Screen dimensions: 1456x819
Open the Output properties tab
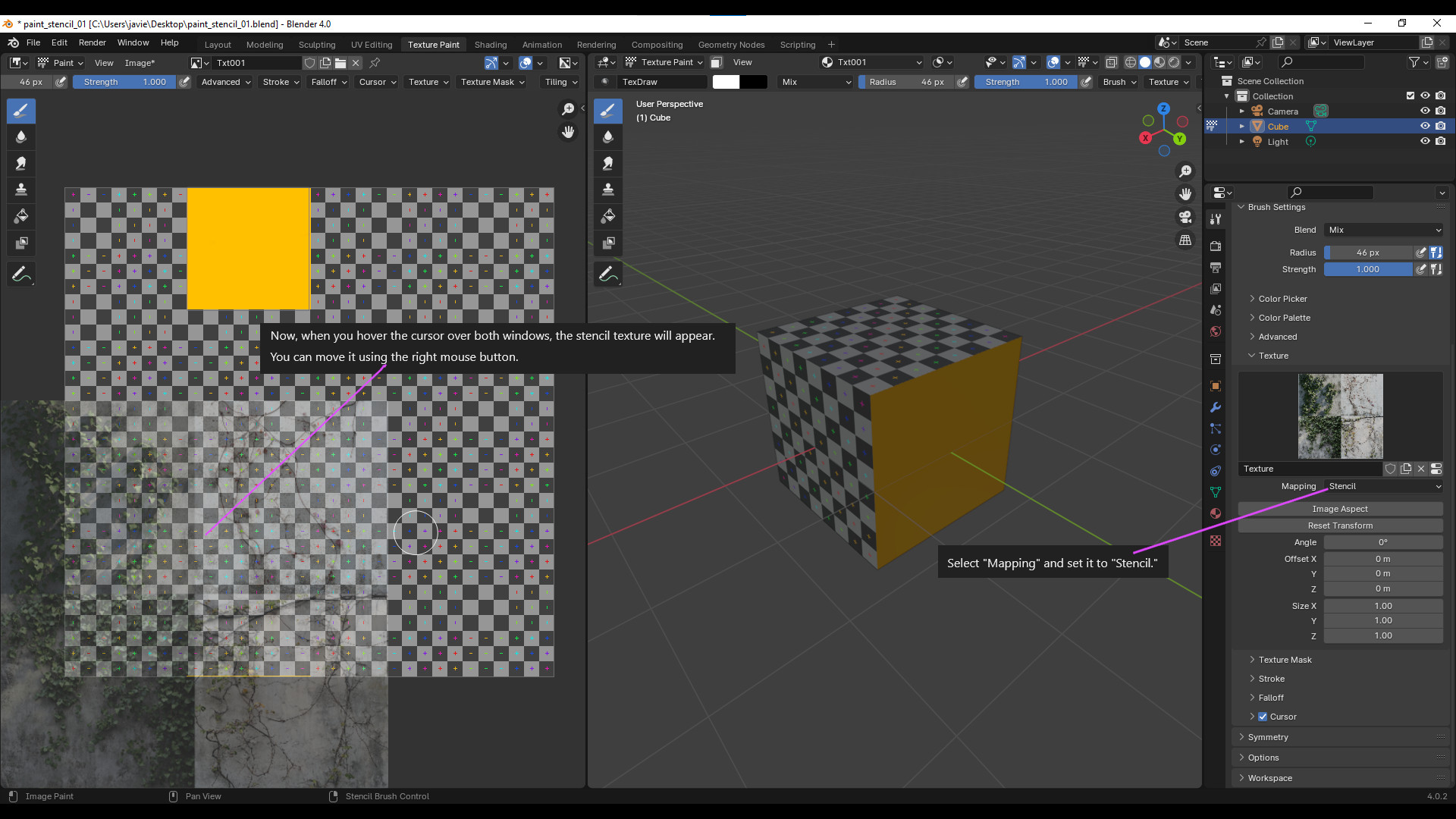(x=1216, y=268)
